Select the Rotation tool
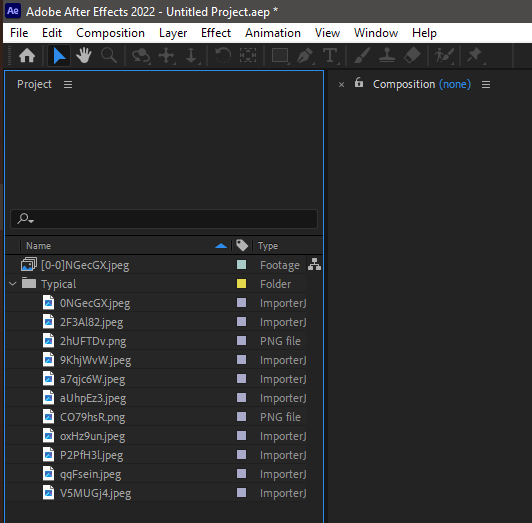 (223, 55)
